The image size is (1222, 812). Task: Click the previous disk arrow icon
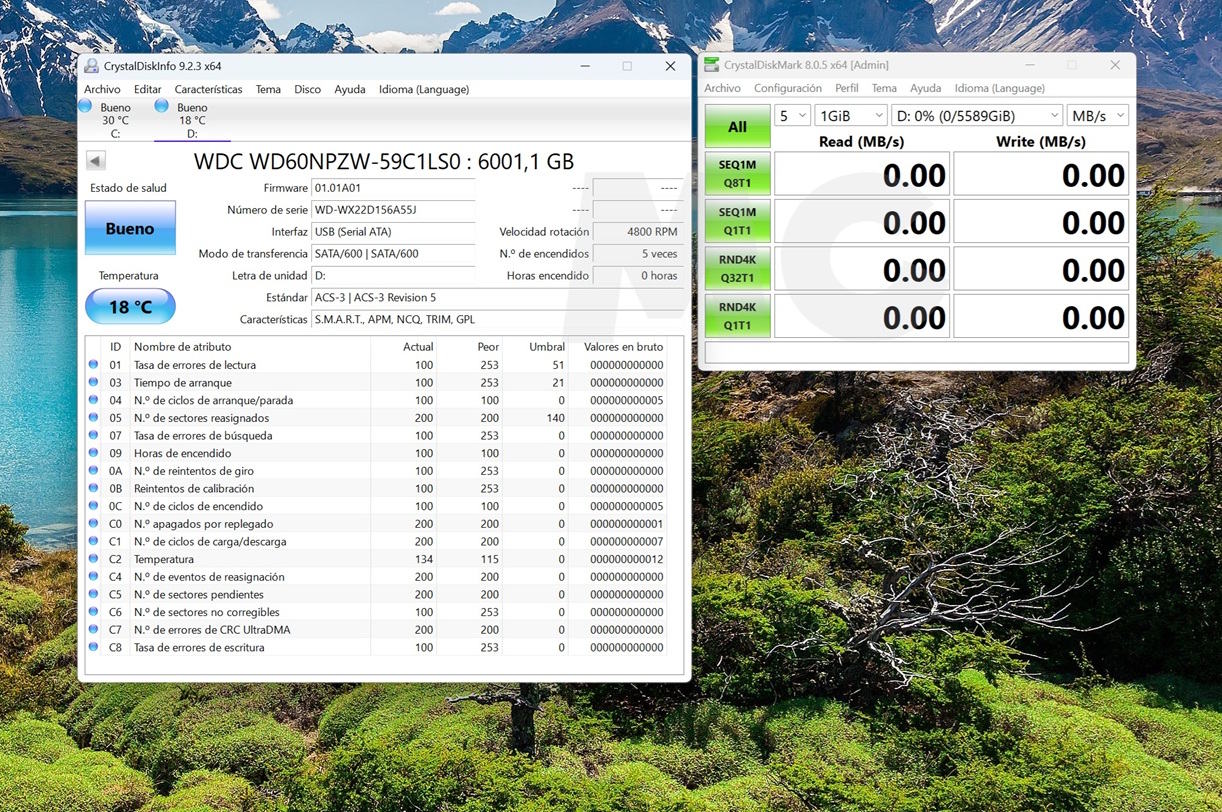point(96,161)
